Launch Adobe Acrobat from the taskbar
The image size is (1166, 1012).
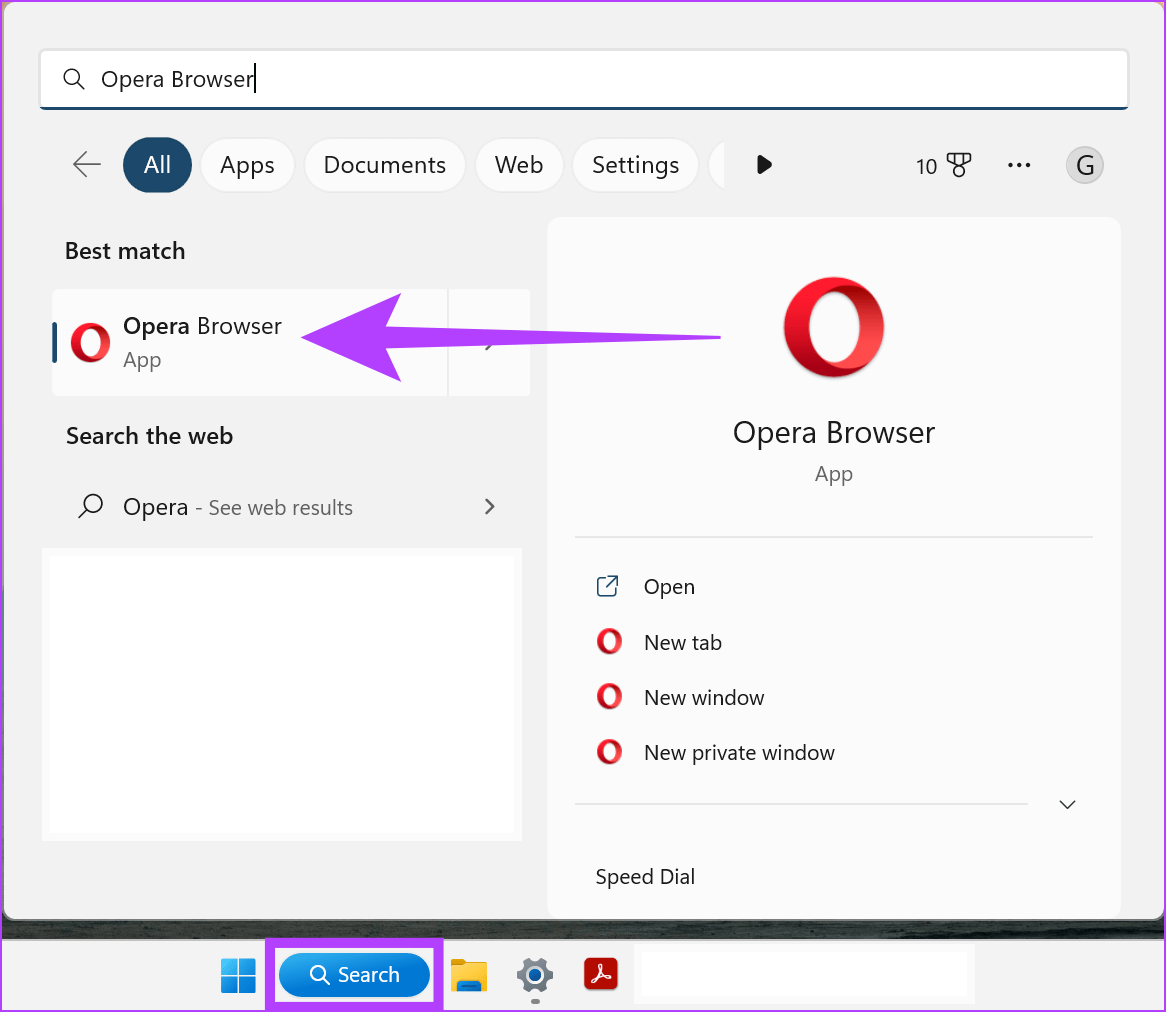point(600,974)
